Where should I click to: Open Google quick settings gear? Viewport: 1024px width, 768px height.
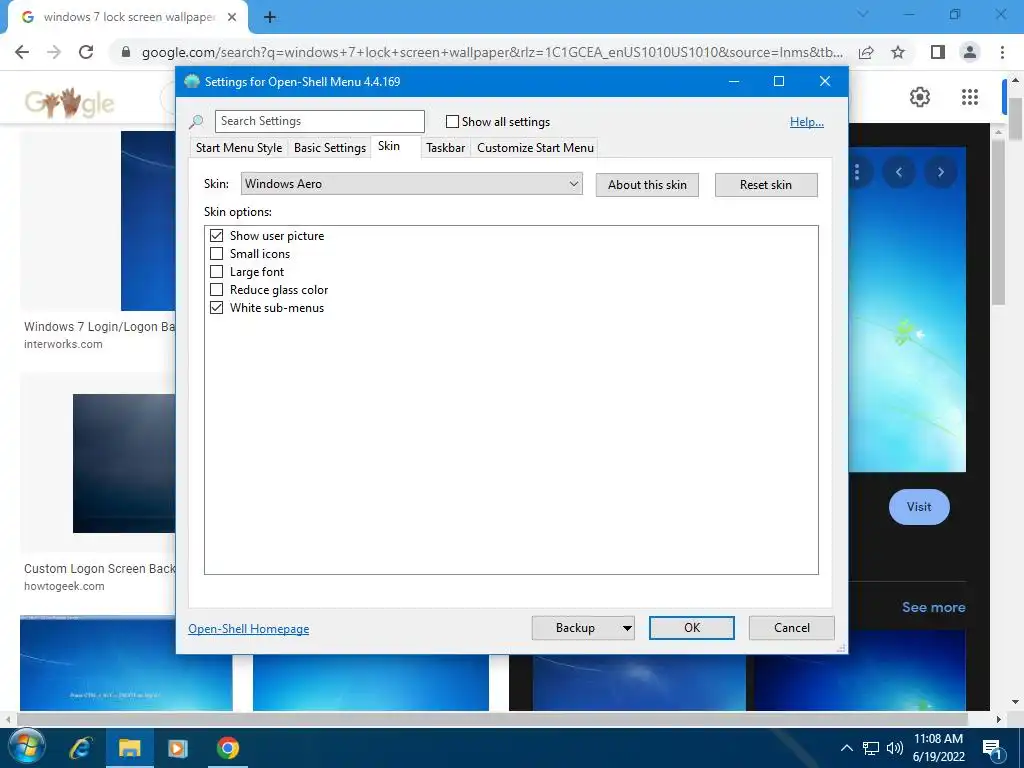point(920,97)
